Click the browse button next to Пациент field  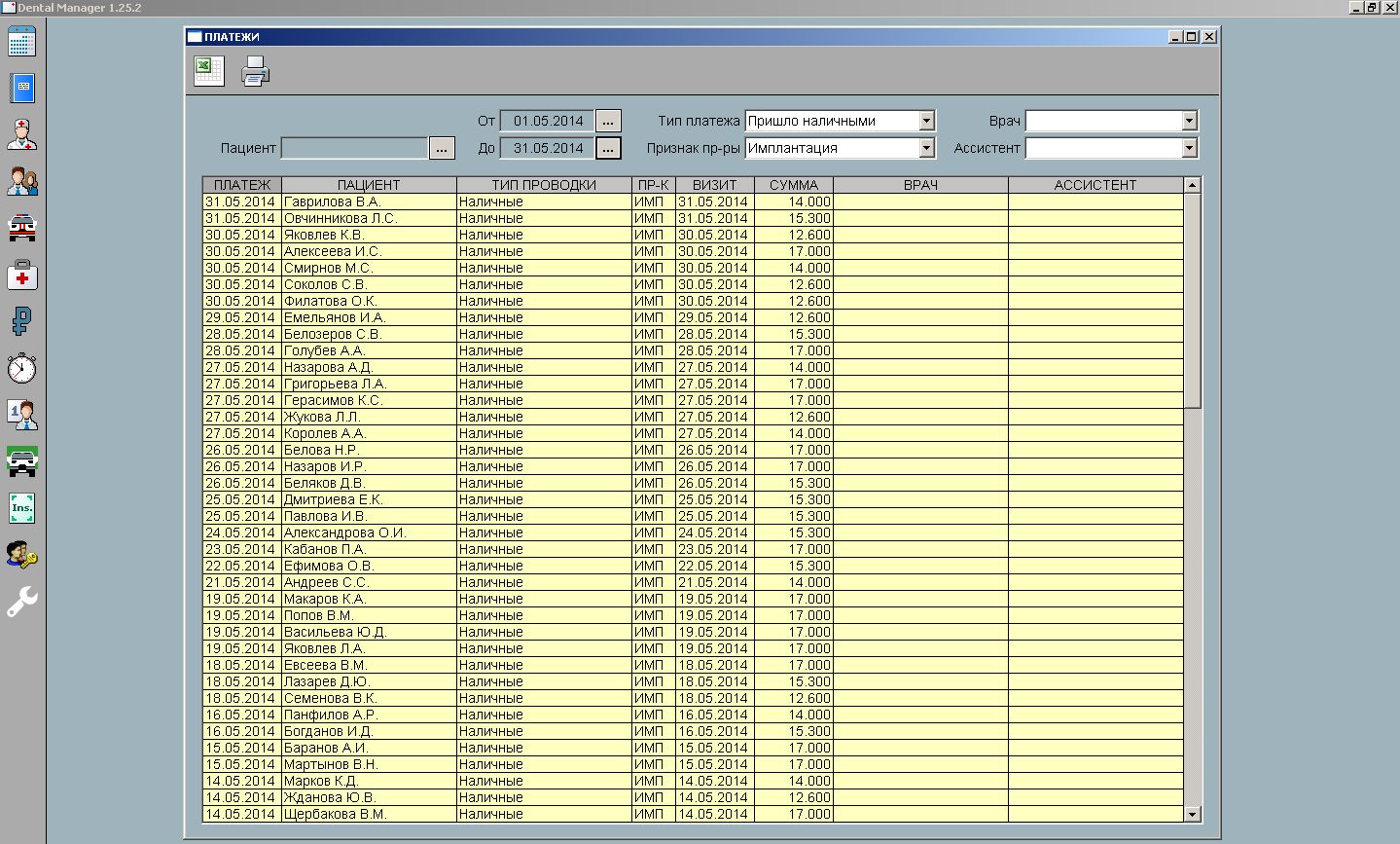[x=442, y=148]
